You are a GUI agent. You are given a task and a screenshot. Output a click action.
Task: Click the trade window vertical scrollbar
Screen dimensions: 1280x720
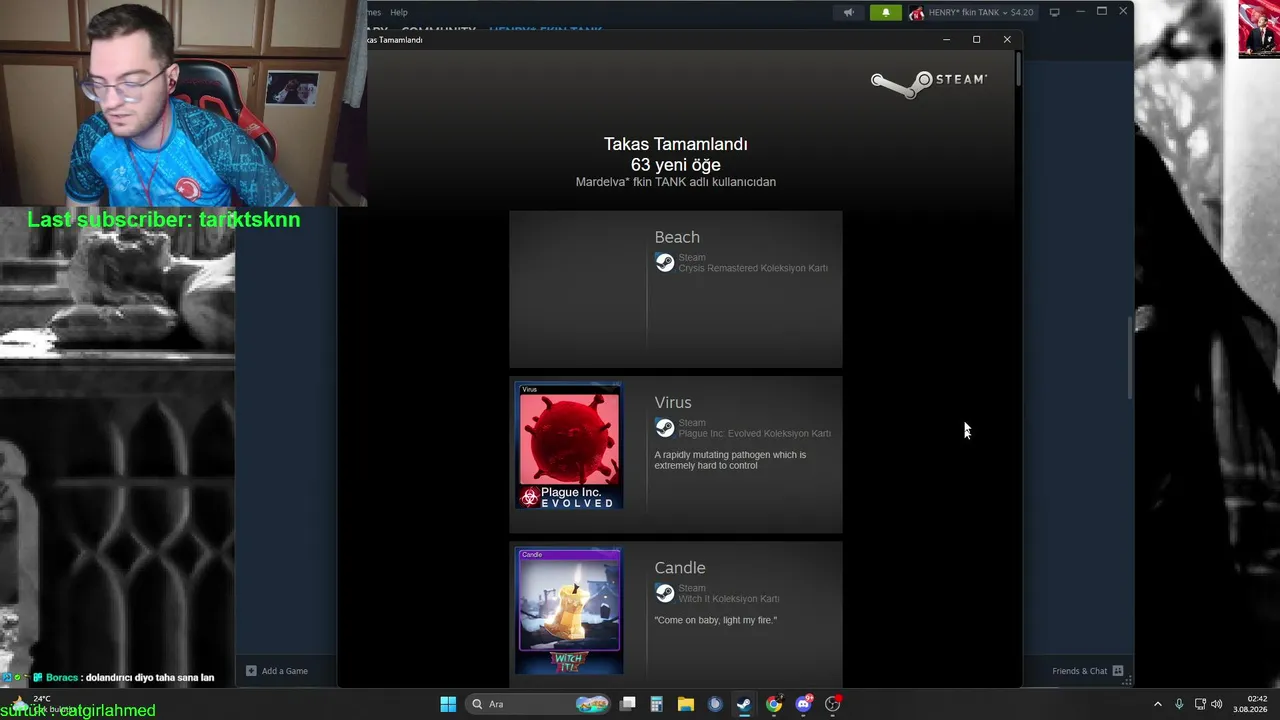(1018, 68)
